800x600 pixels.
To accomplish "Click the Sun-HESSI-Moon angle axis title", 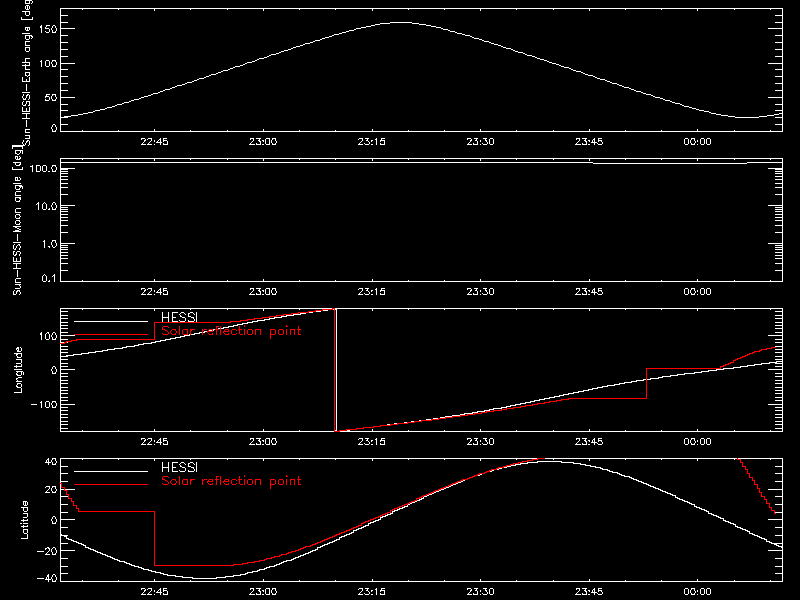I will coord(17,220).
